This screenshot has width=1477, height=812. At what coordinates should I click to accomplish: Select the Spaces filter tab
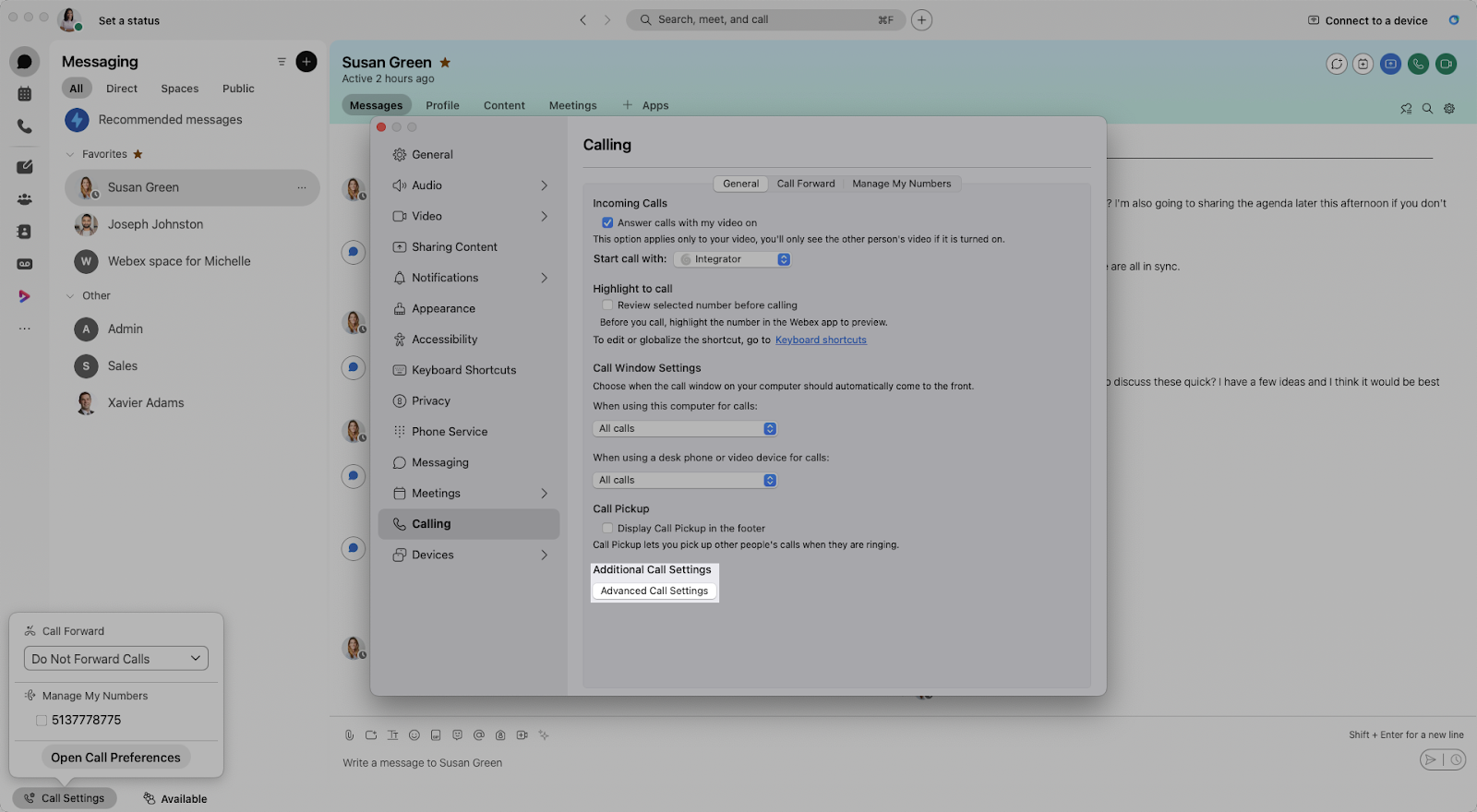(180, 89)
